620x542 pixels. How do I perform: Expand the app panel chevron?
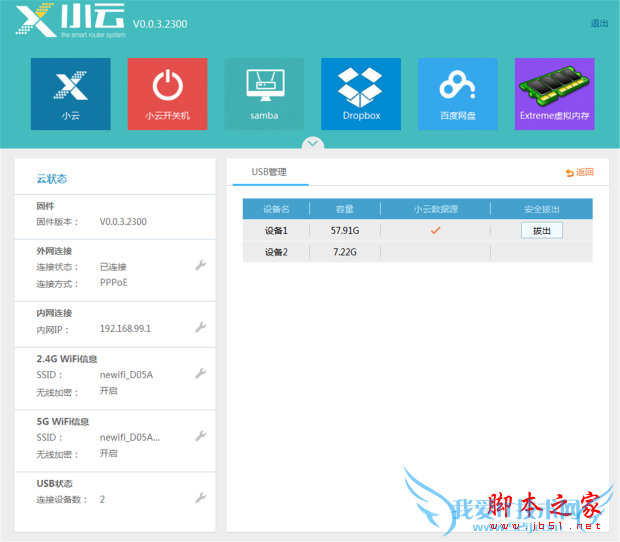pos(313,144)
